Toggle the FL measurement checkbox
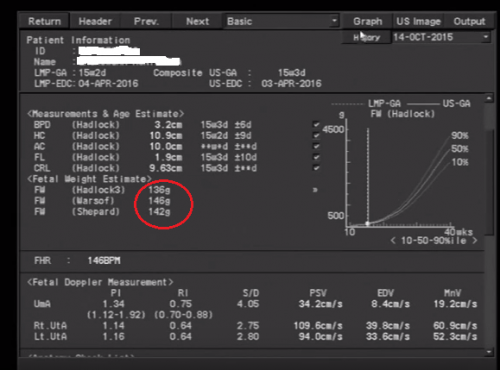This screenshot has width=500, height=370. (316, 157)
